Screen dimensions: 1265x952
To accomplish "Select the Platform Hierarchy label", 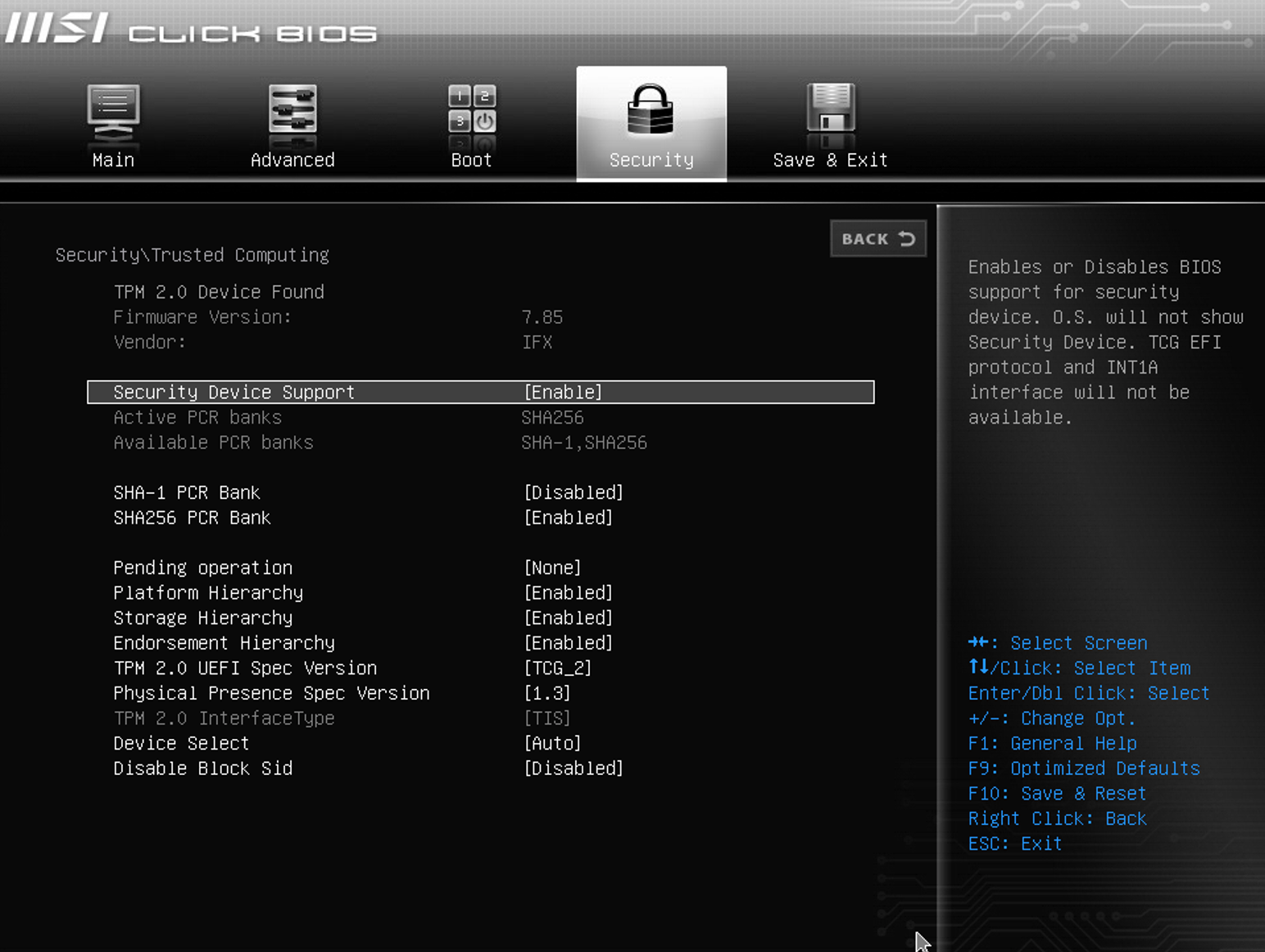I will coord(208,593).
